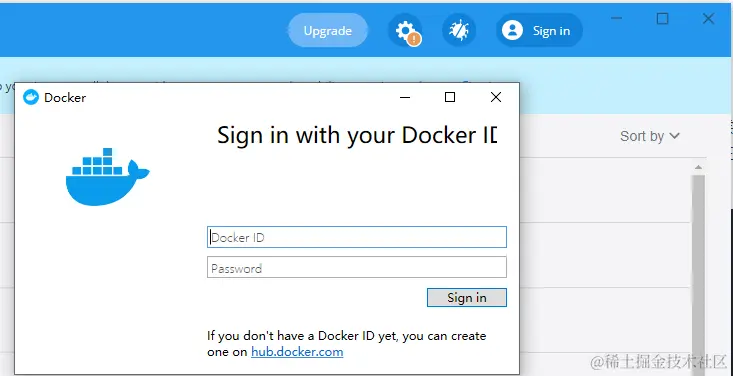Focus the Password input field

(357, 268)
